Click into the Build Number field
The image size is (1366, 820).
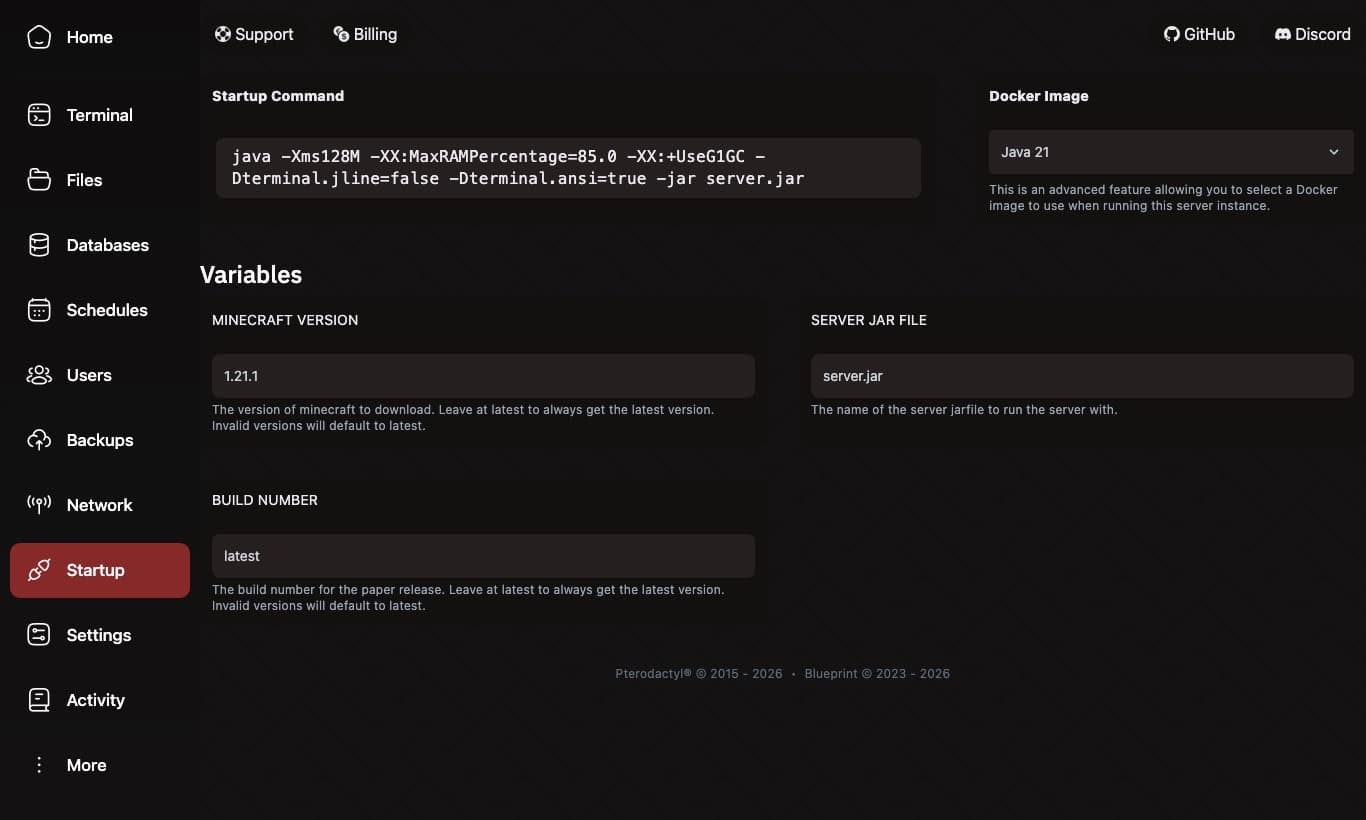pos(483,556)
